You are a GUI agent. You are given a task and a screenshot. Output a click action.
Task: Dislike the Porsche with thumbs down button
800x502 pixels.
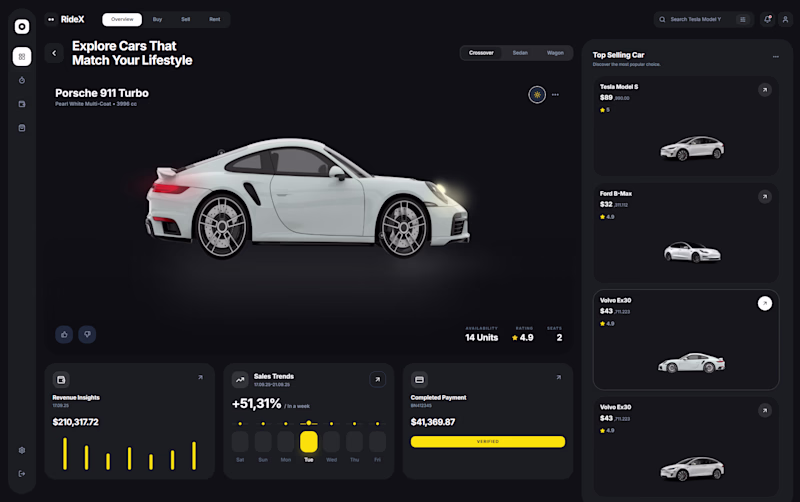pyautogui.click(x=87, y=335)
